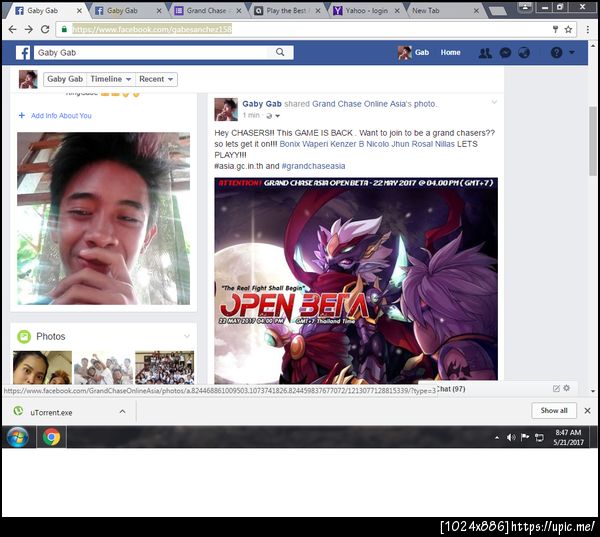This screenshot has height=537, width=600.
Task: Click the key icon in address bar
Action: 555,29
